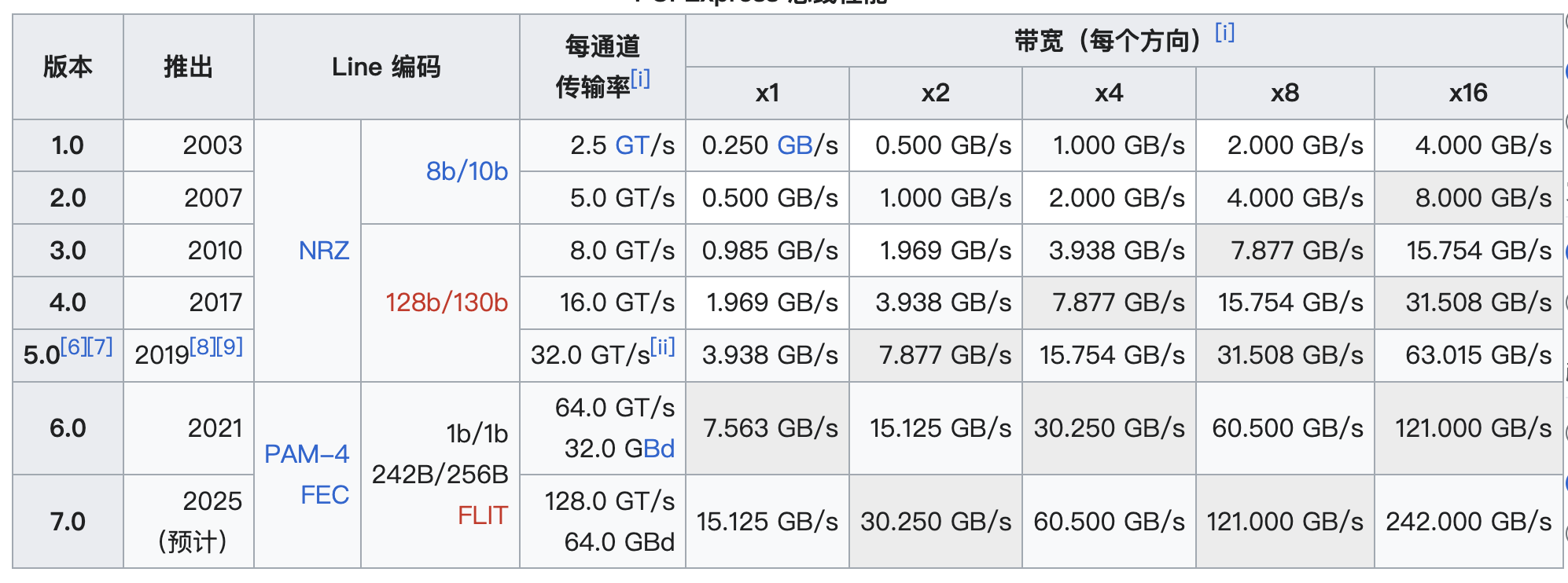The width and height of the screenshot is (1568, 583).
Task: Open reference [6] next to version 5.0
Action: point(74,346)
